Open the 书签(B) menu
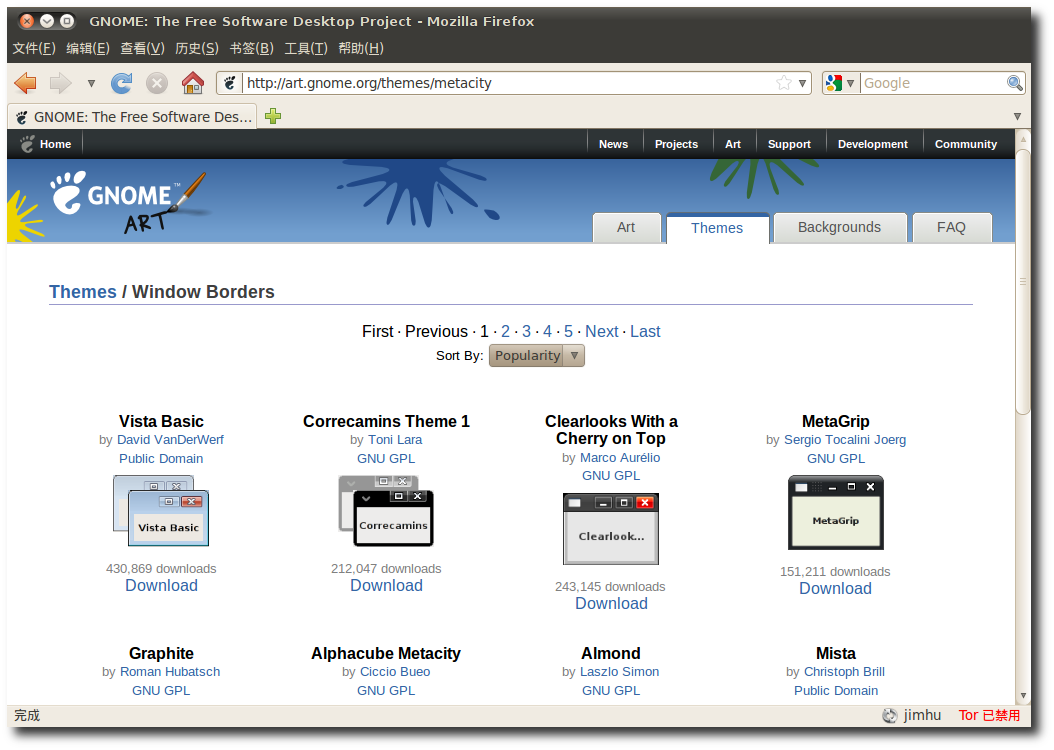 [x=251, y=48]
